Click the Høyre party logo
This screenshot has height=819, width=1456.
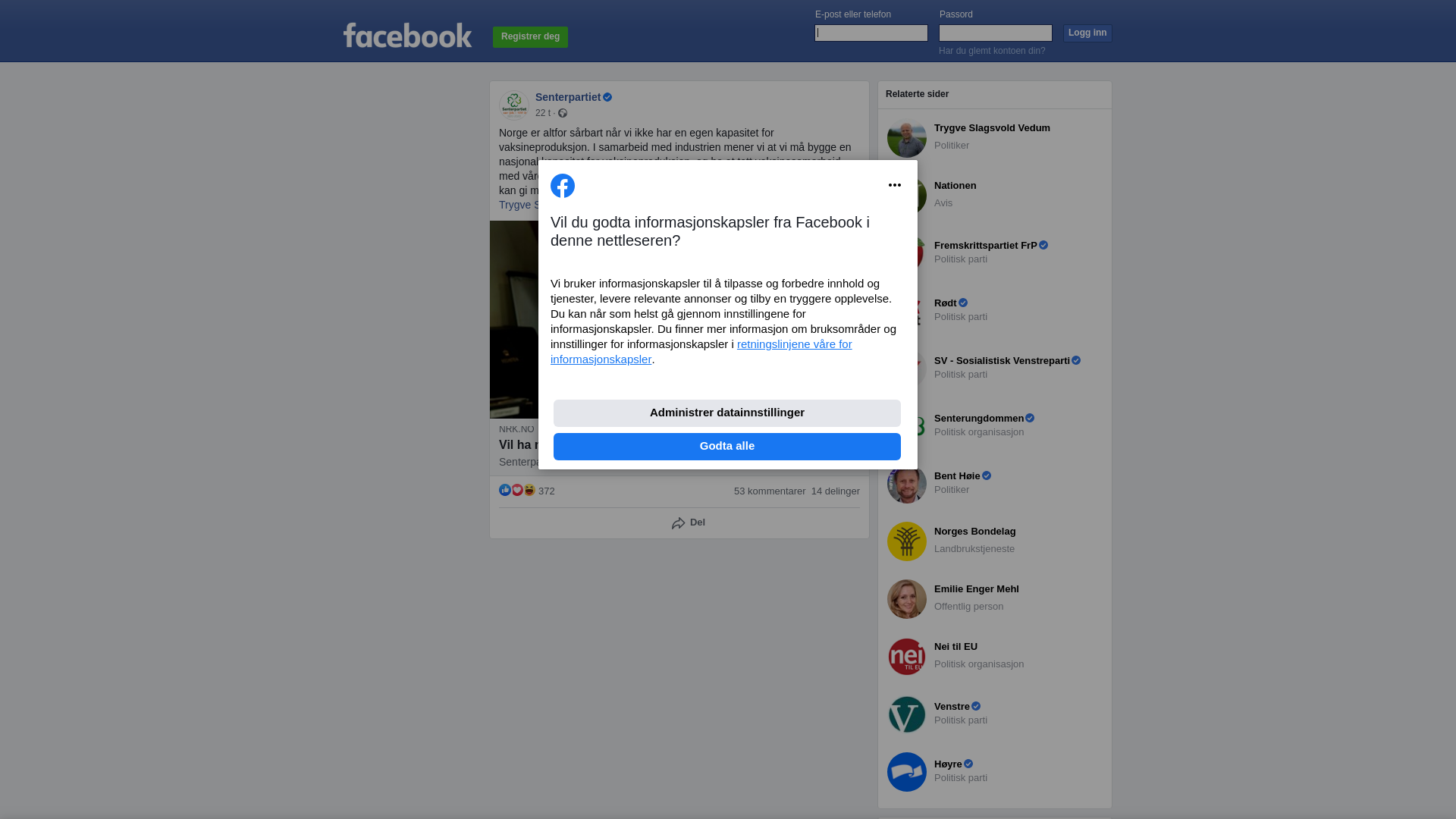(907, 772)
